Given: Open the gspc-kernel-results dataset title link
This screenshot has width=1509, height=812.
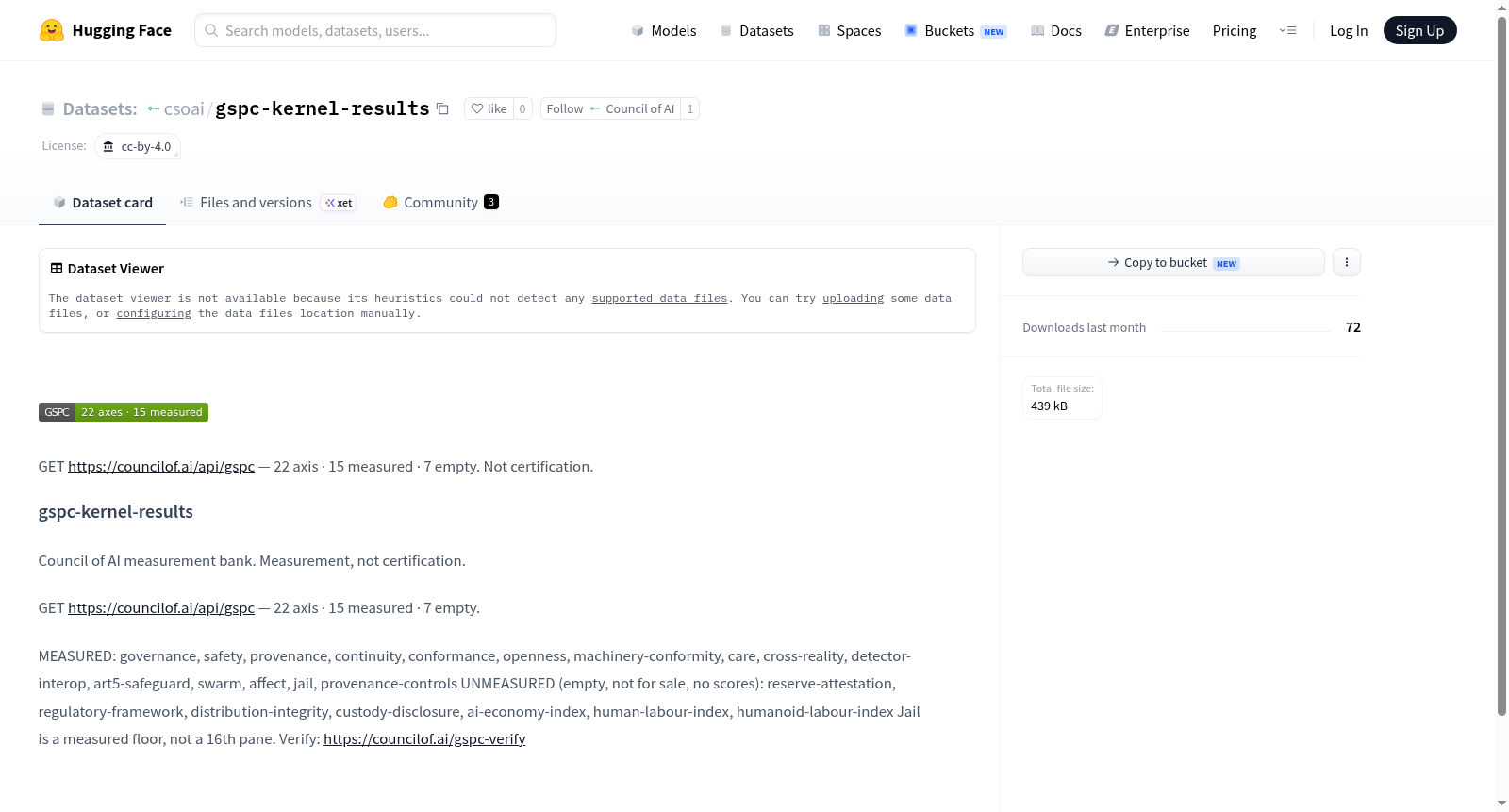Looking at the screenshot, I should (323, 108).
